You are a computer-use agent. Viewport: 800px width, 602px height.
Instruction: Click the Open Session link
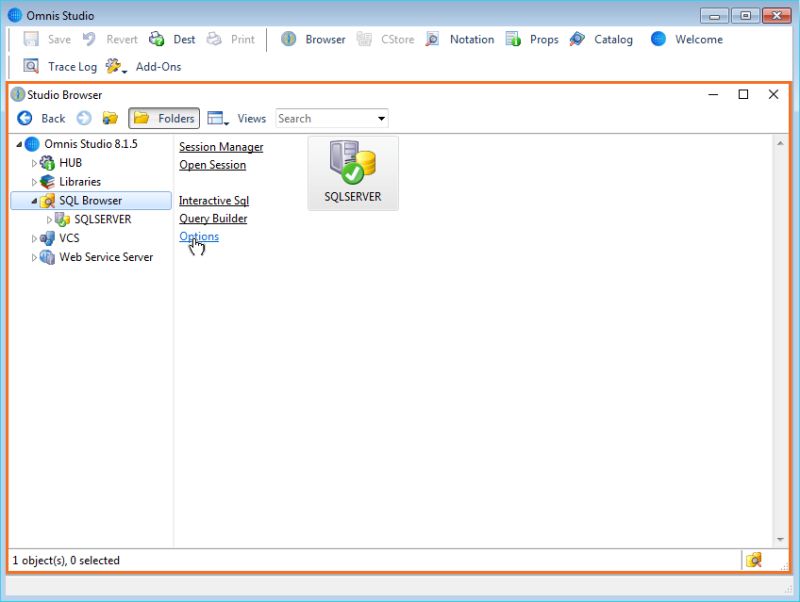pos(212,165)
